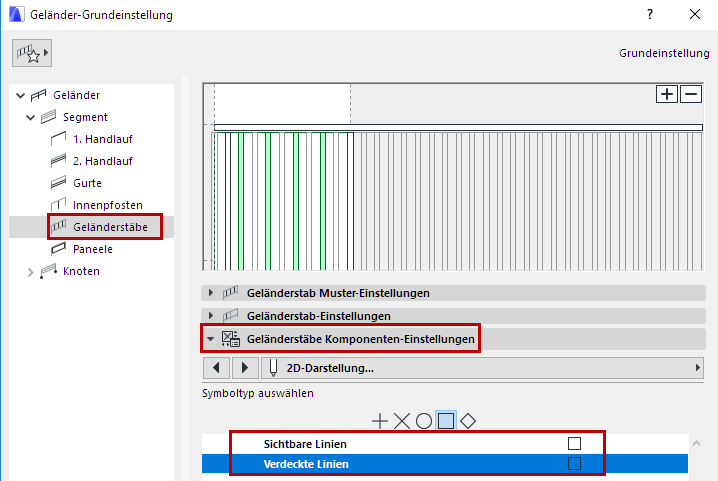Go to next settings page arrow
The height and width of the screenshot is (481, 718).
pos(245,368)
